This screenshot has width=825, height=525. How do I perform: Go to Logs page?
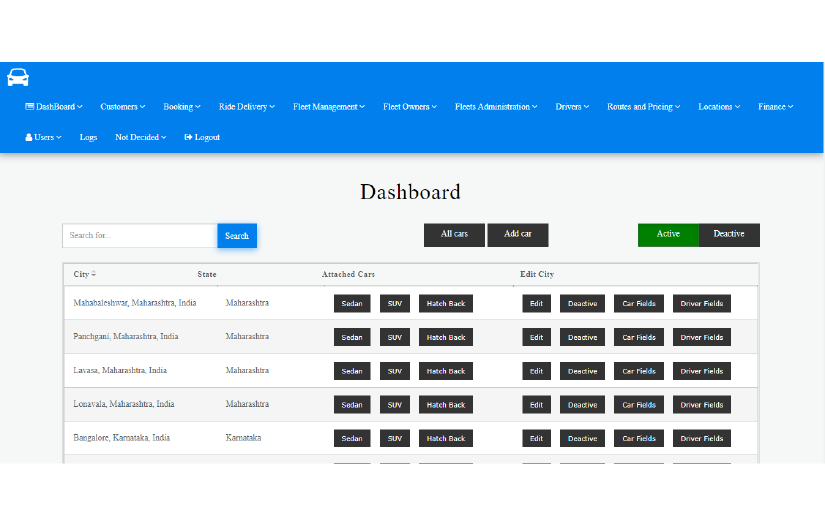pos(88,137)
